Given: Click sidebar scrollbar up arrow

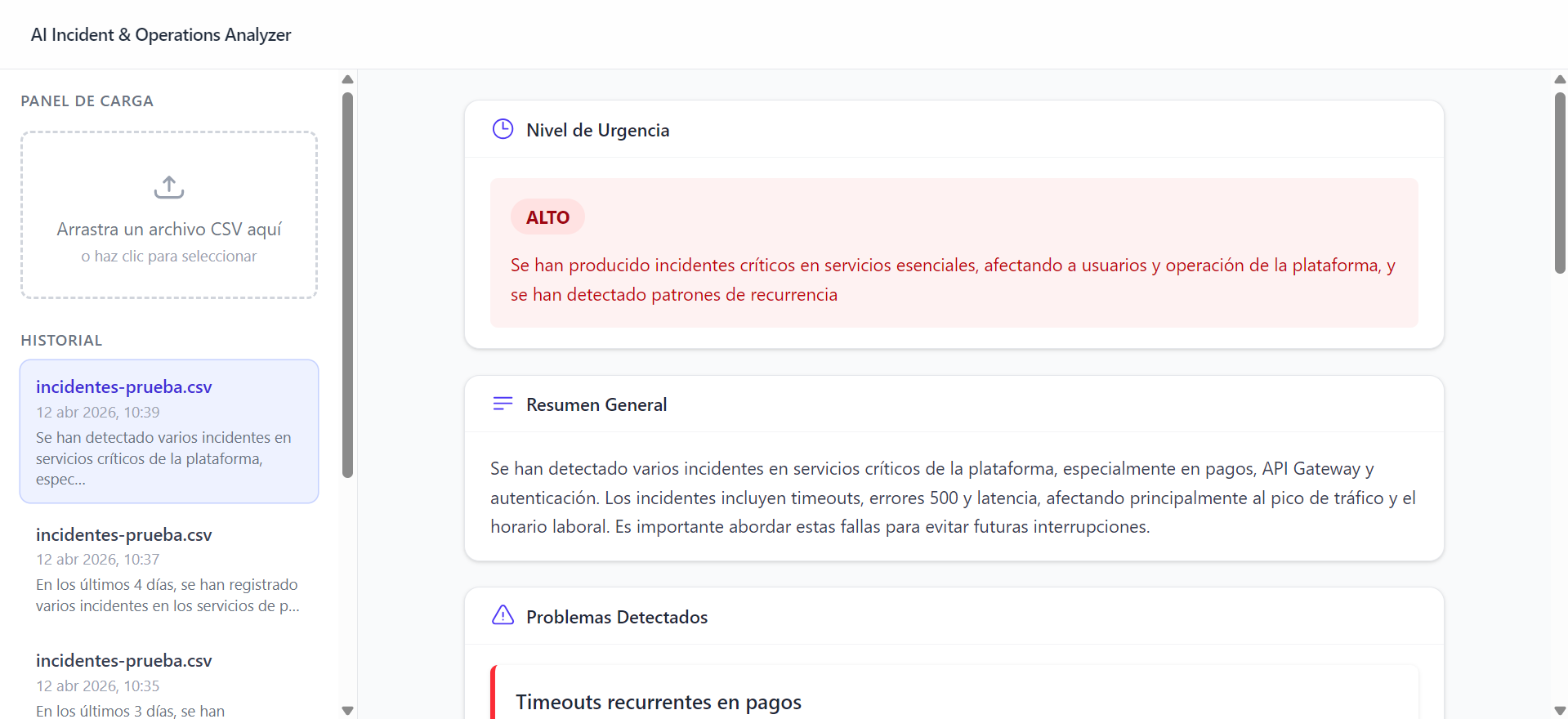Looking at the screenshot, I should [347, 79].
